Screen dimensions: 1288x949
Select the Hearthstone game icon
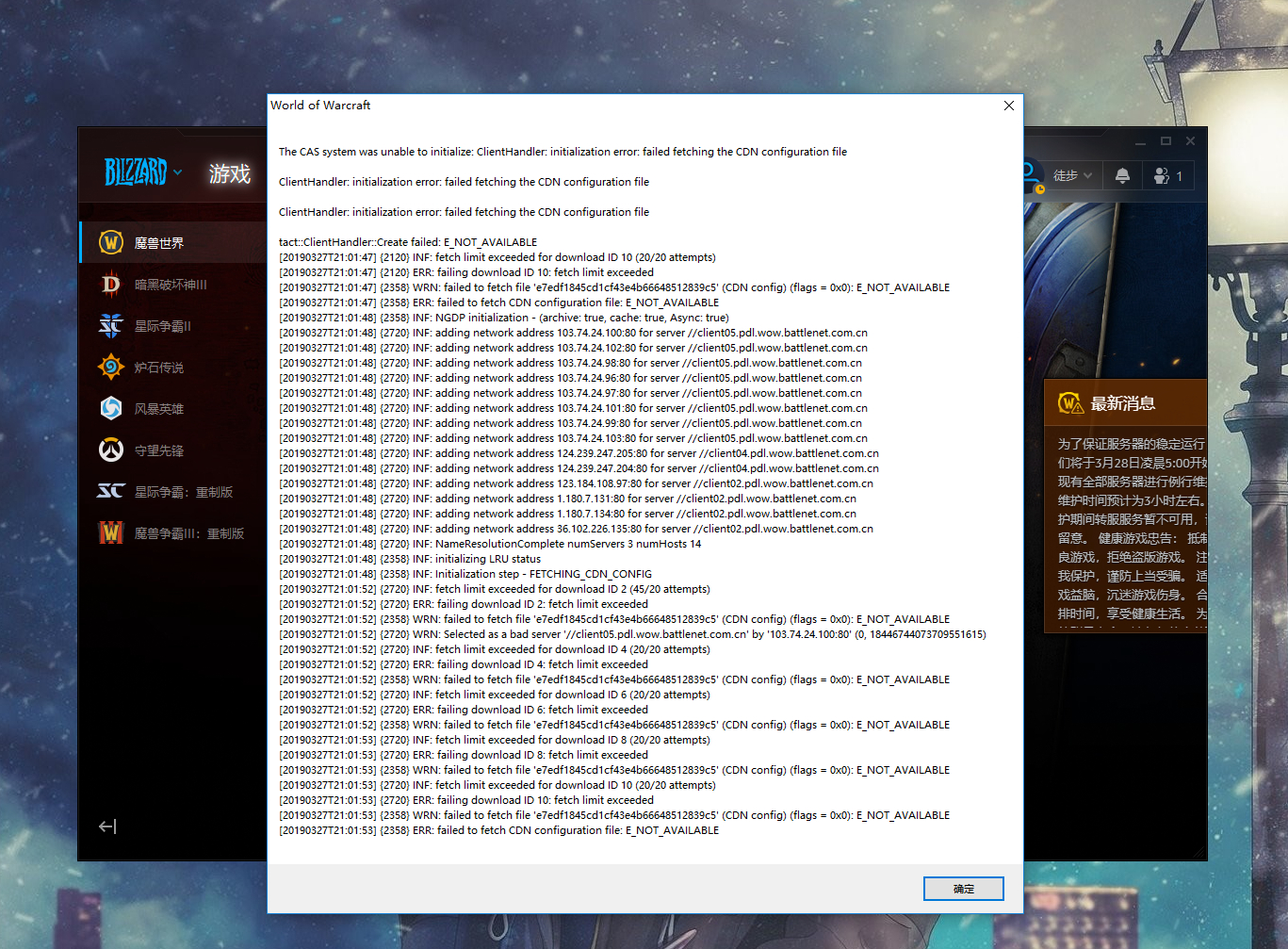111,367
